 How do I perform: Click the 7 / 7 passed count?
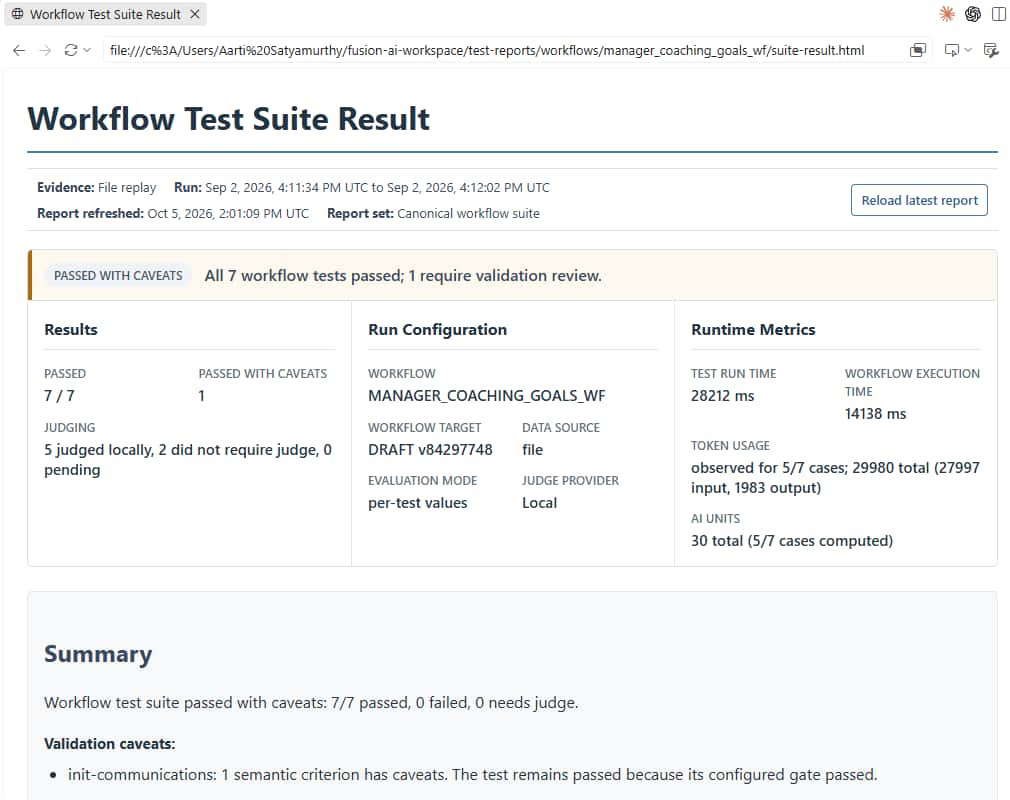pyautogui.click(x=59, y=395)
